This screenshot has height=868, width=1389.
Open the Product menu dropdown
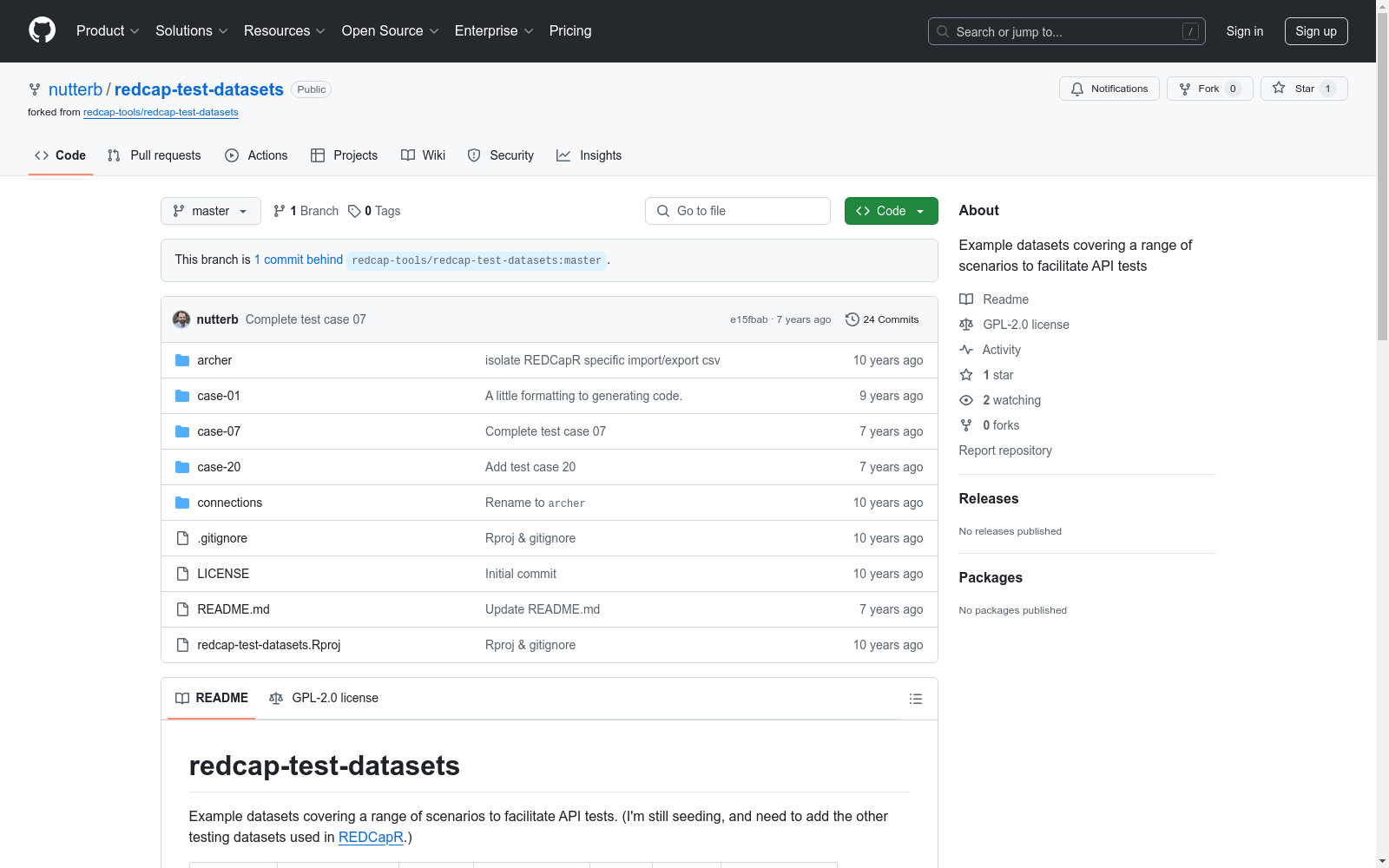click(108, 30)
